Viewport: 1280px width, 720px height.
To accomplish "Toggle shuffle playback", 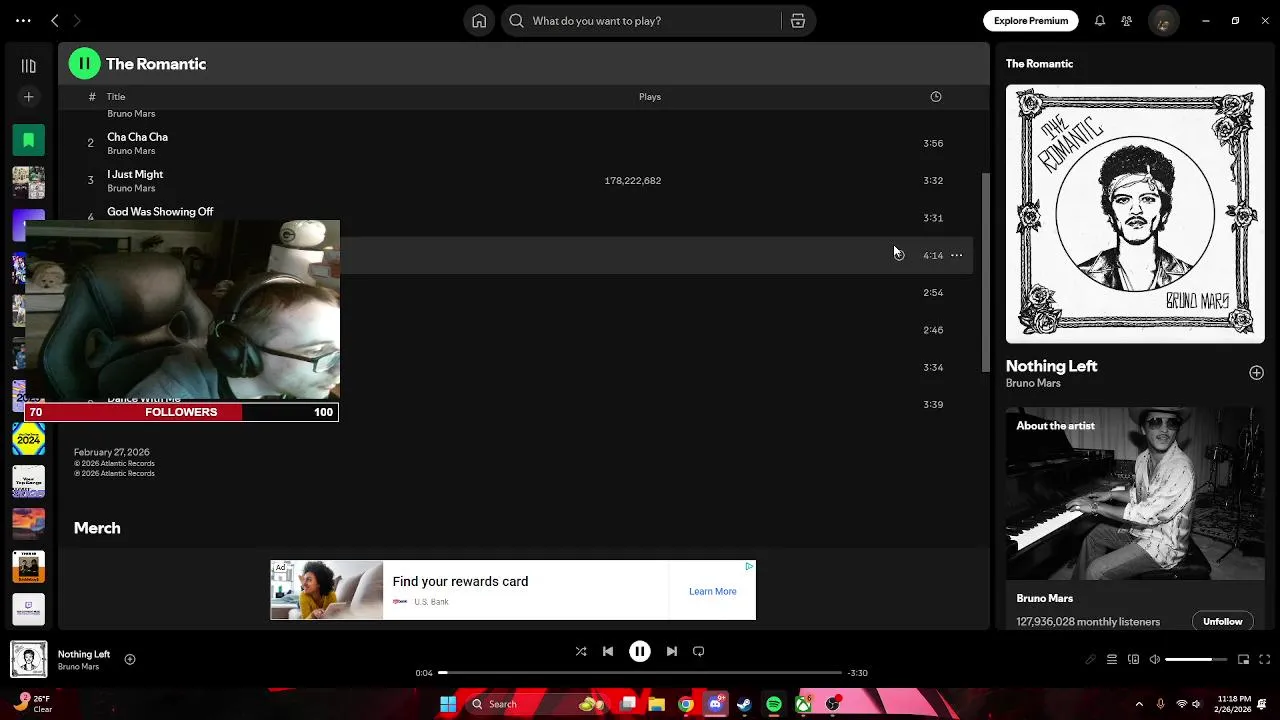I will (x=581, y=651).
